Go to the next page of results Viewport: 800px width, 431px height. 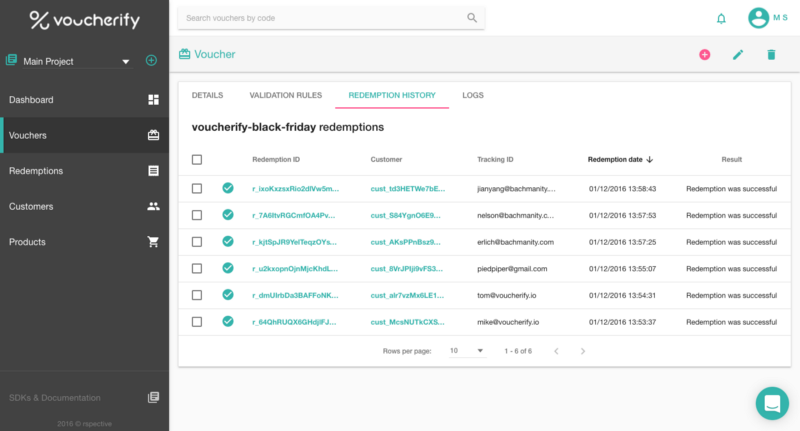pos(583,351)
